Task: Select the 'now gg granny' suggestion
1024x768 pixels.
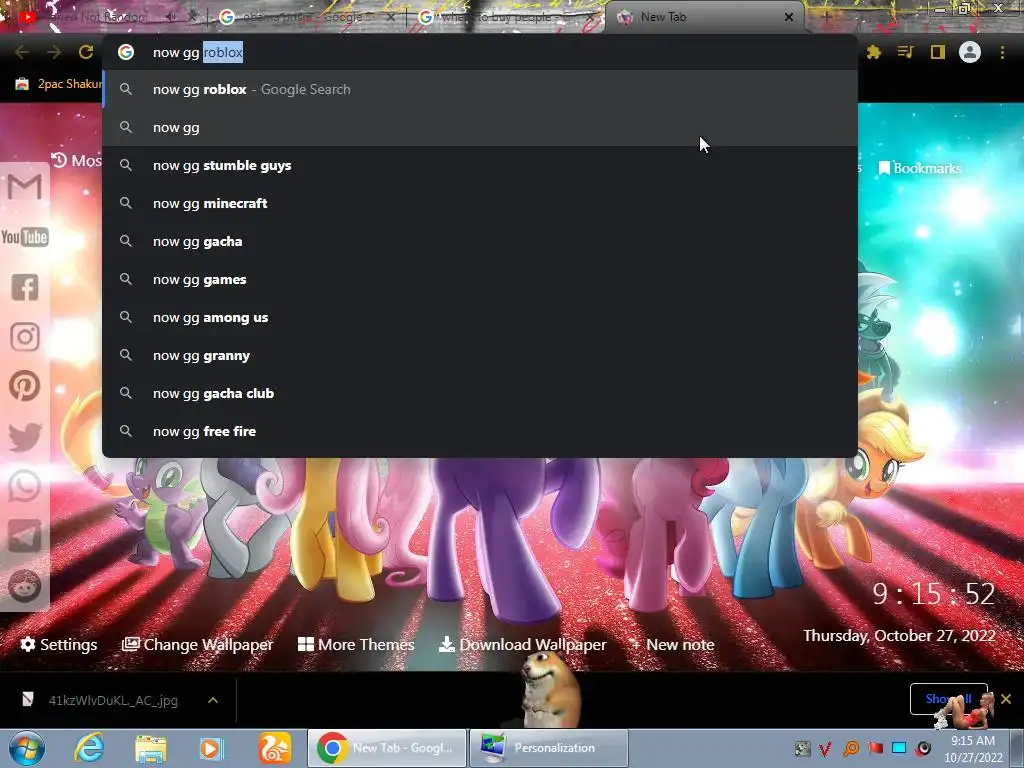Action: pos(480,355)
